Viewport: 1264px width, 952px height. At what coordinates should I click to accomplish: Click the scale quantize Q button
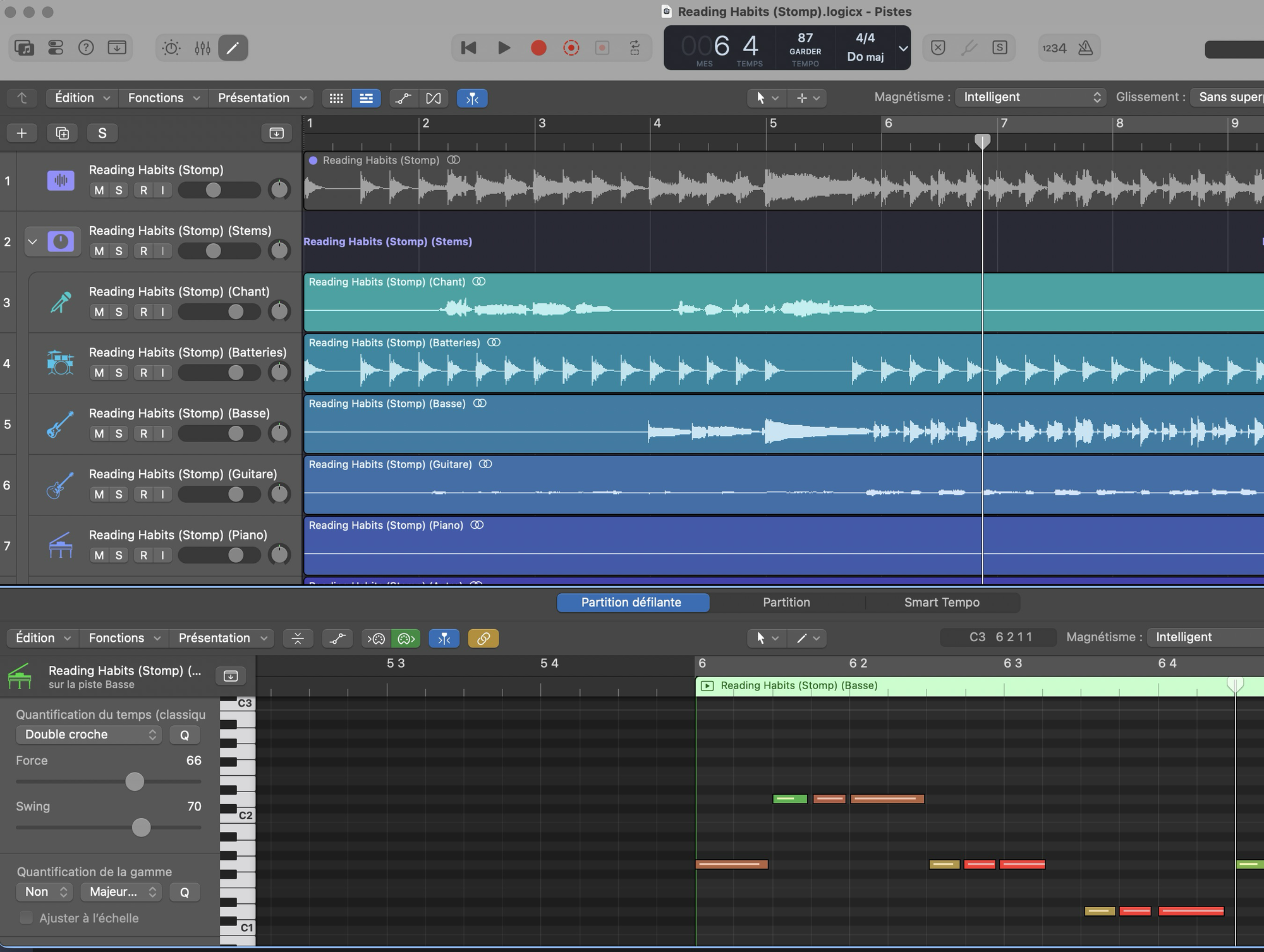[x=185, y=892]
